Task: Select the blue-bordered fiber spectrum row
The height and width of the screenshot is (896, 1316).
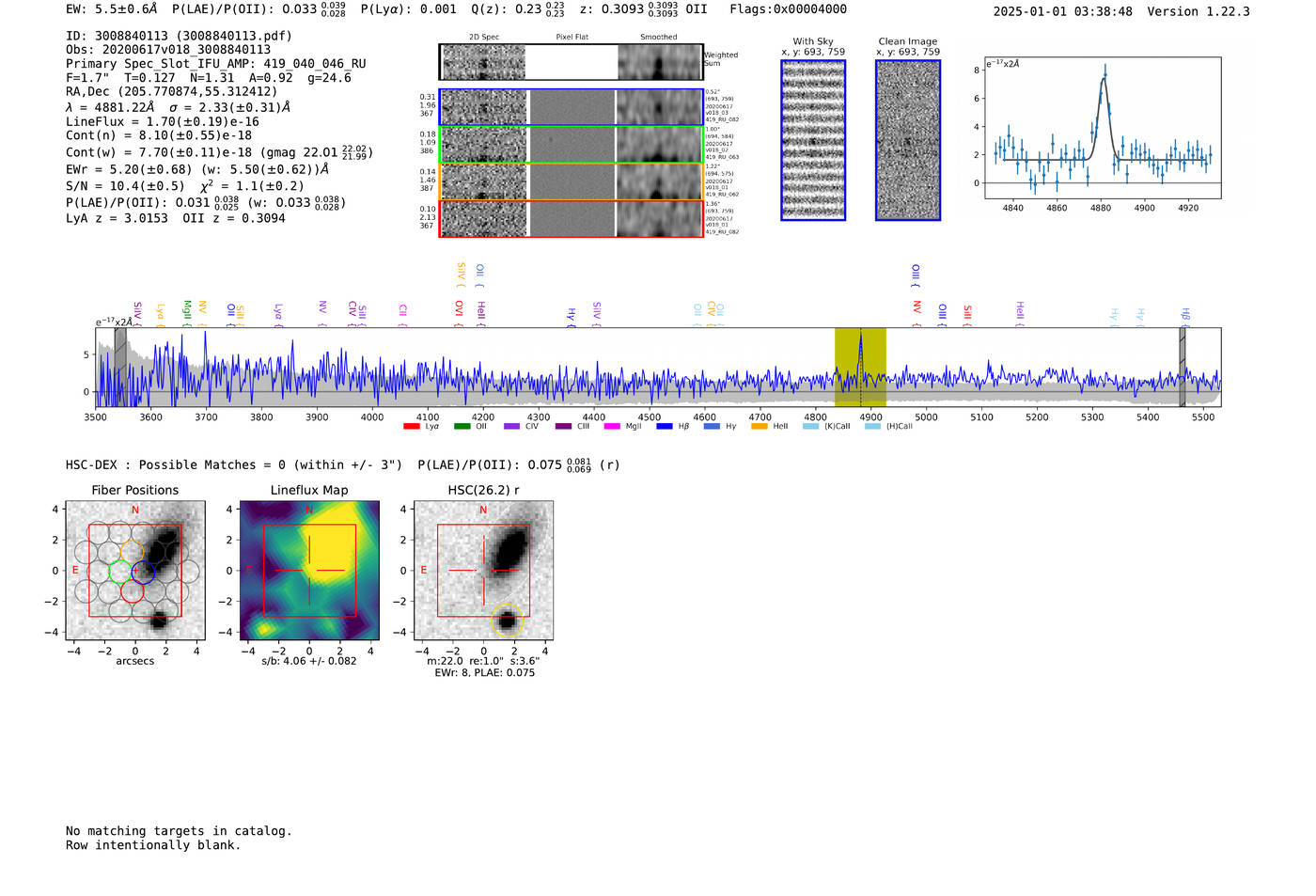Action: click(571, 107)
